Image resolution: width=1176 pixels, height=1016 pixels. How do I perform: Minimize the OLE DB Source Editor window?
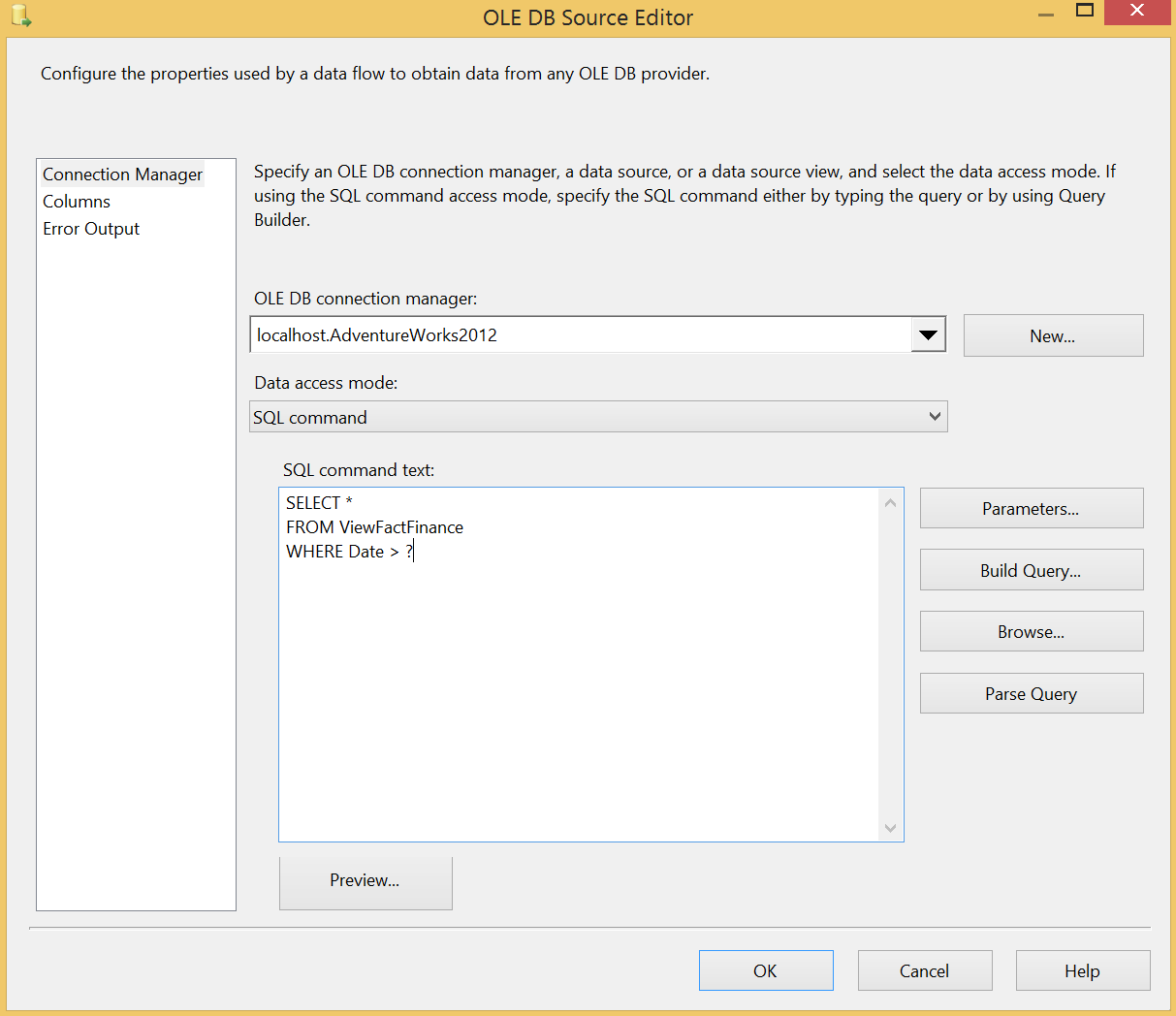(x=1045, y=16)
